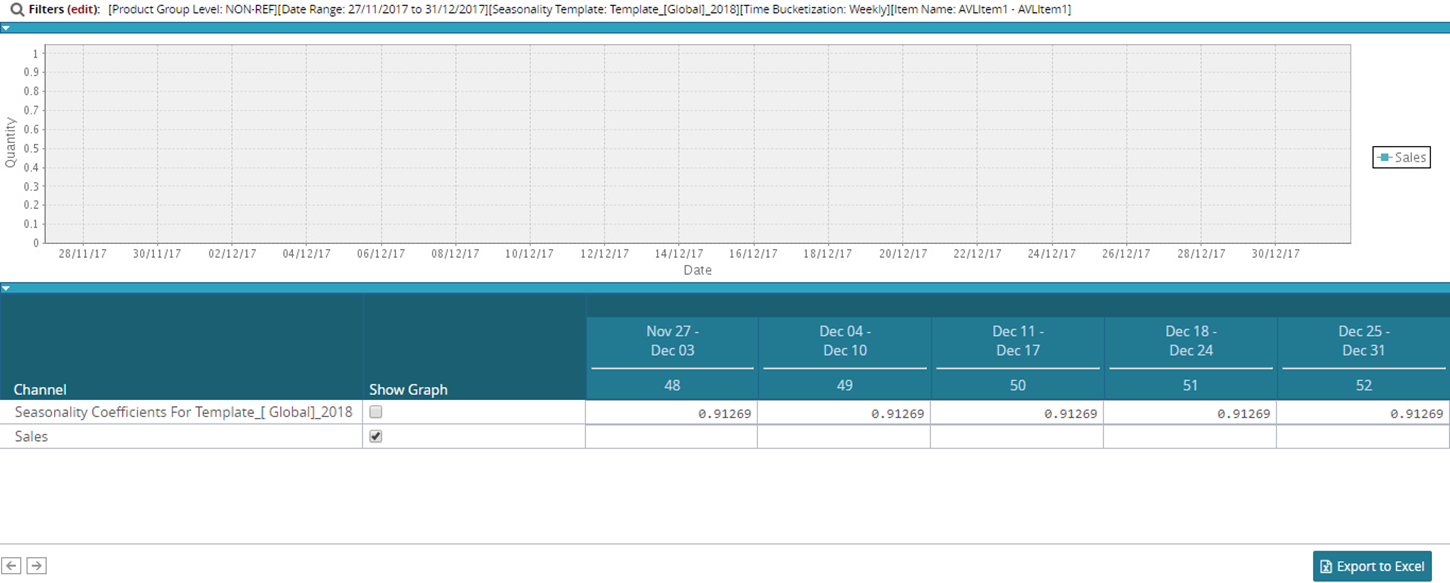Select the Dec 04 - Dec 10 column header
Image resolution: width=1450 pixels, height=583 pixels.
coord(844,341)
